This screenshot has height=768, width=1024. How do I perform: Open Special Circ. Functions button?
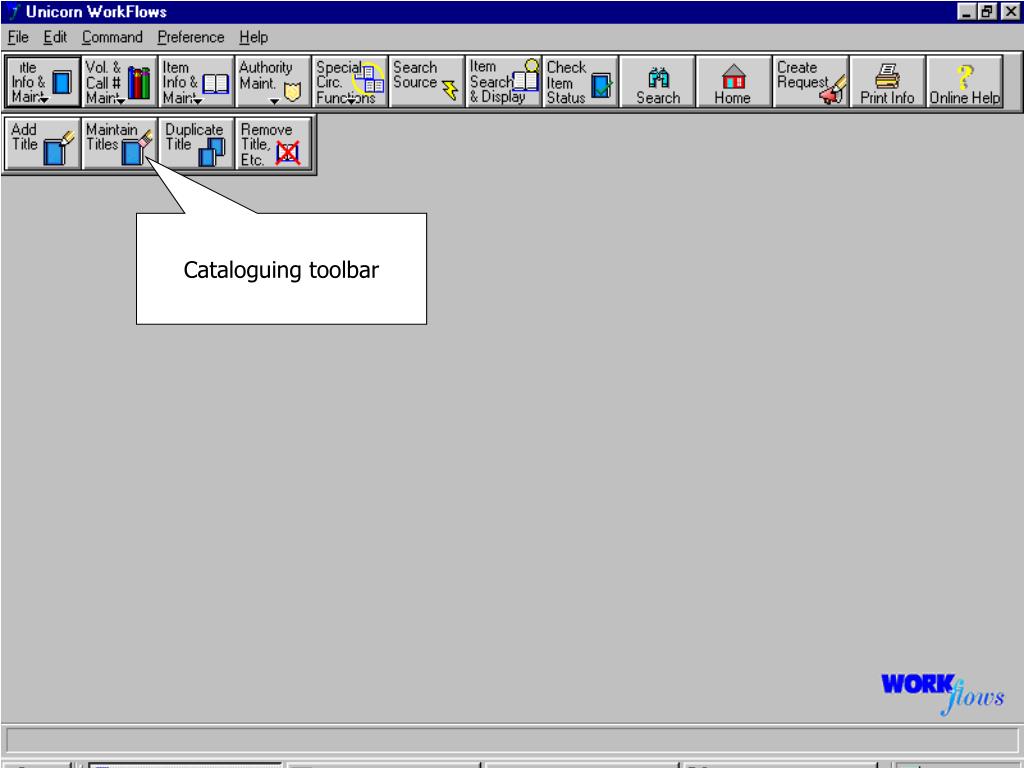(x=350, y=82)
